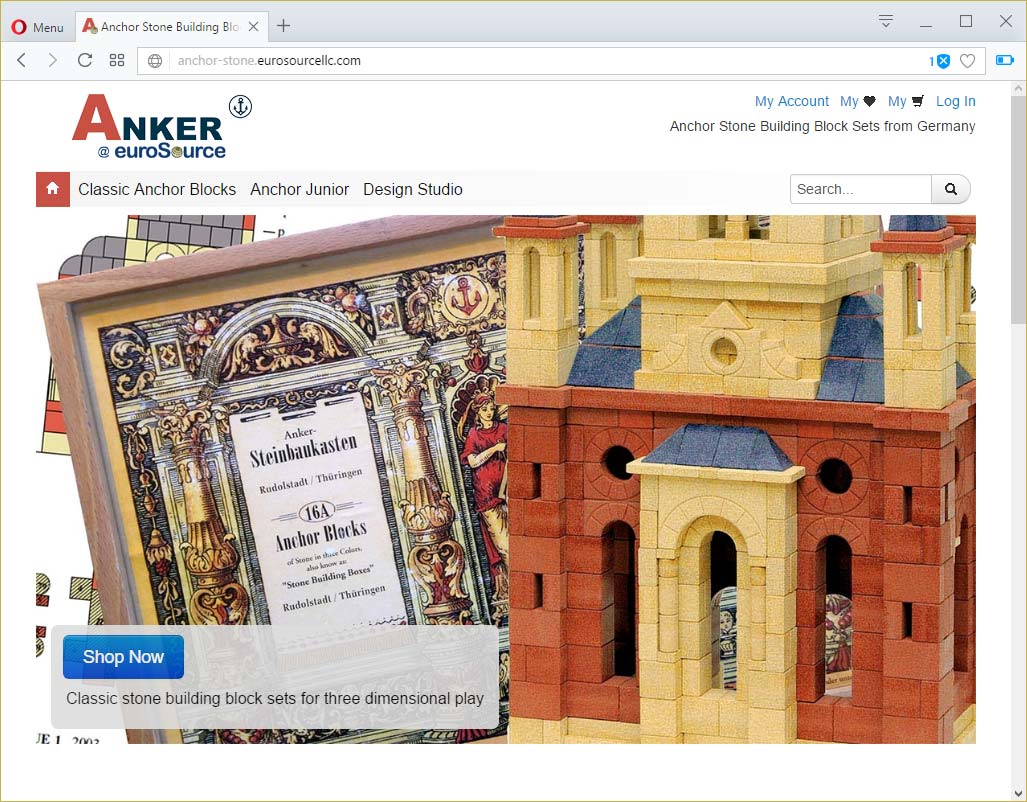Image resolution: width=1027 pixels, height=802 pixels.
Task: Add page to bookmarks with heart icon
Action: coord(967,61)
